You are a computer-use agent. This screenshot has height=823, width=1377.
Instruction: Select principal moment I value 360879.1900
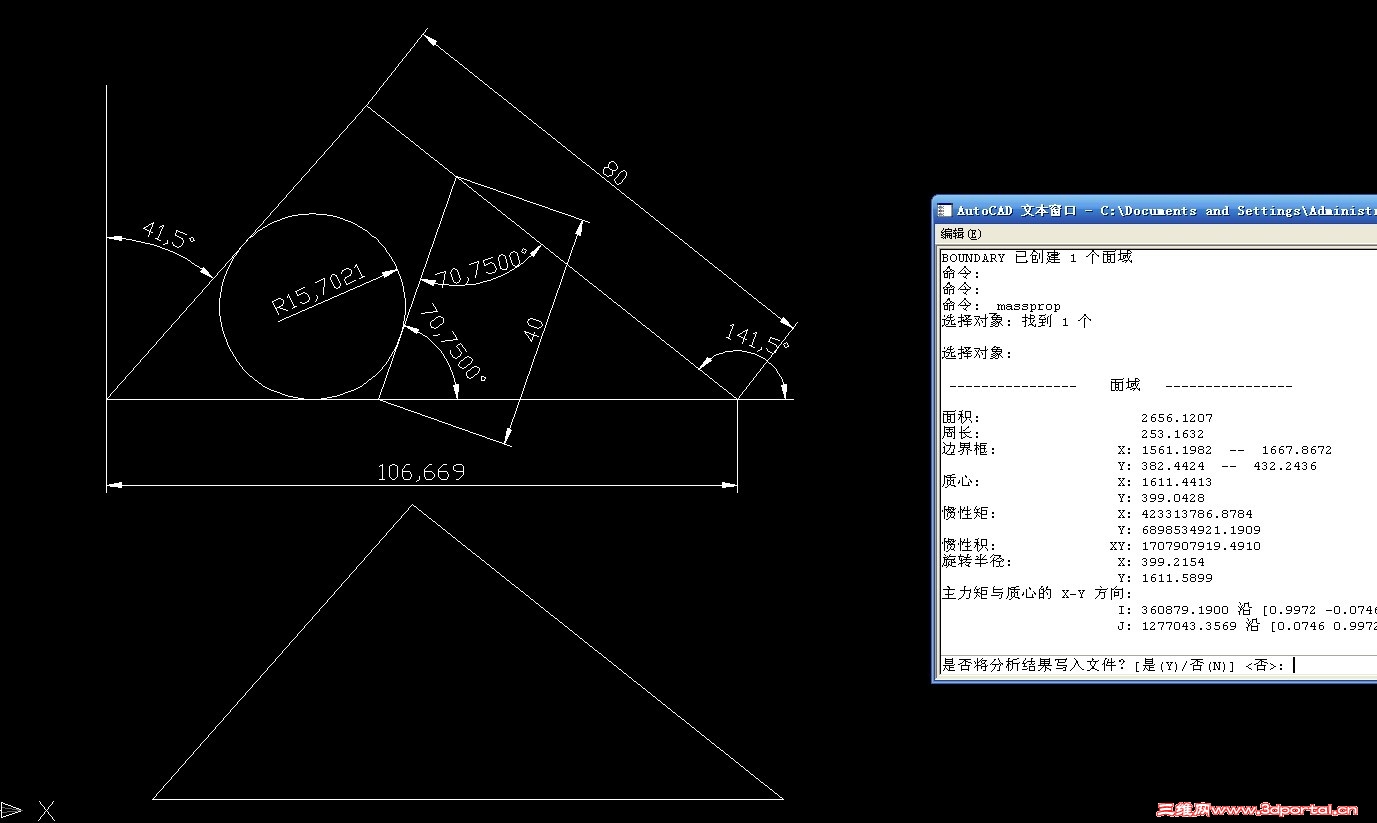pos(1184,610)
